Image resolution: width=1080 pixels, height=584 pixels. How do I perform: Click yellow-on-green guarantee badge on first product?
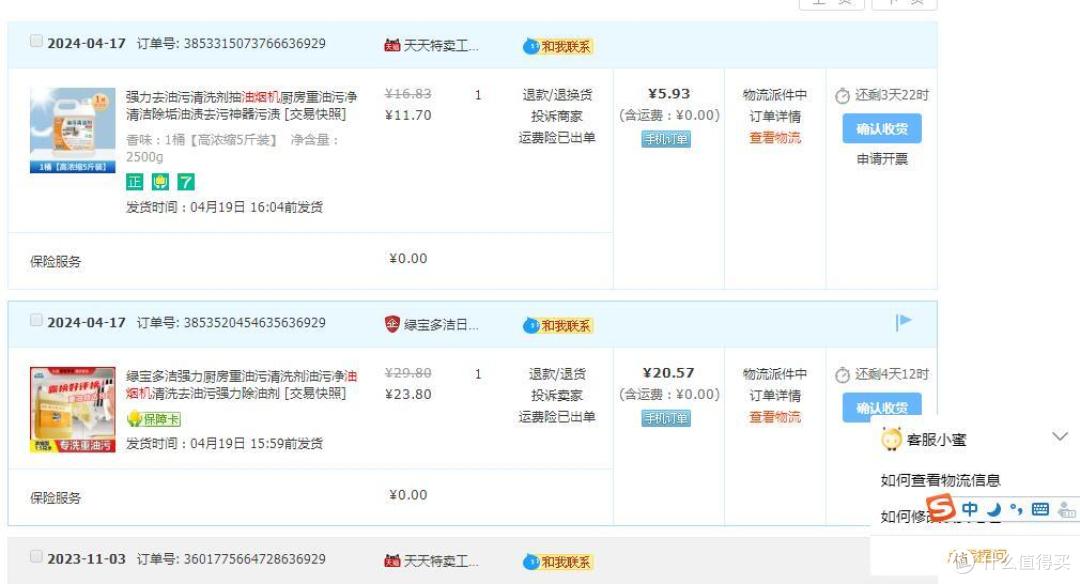point(160,182)
